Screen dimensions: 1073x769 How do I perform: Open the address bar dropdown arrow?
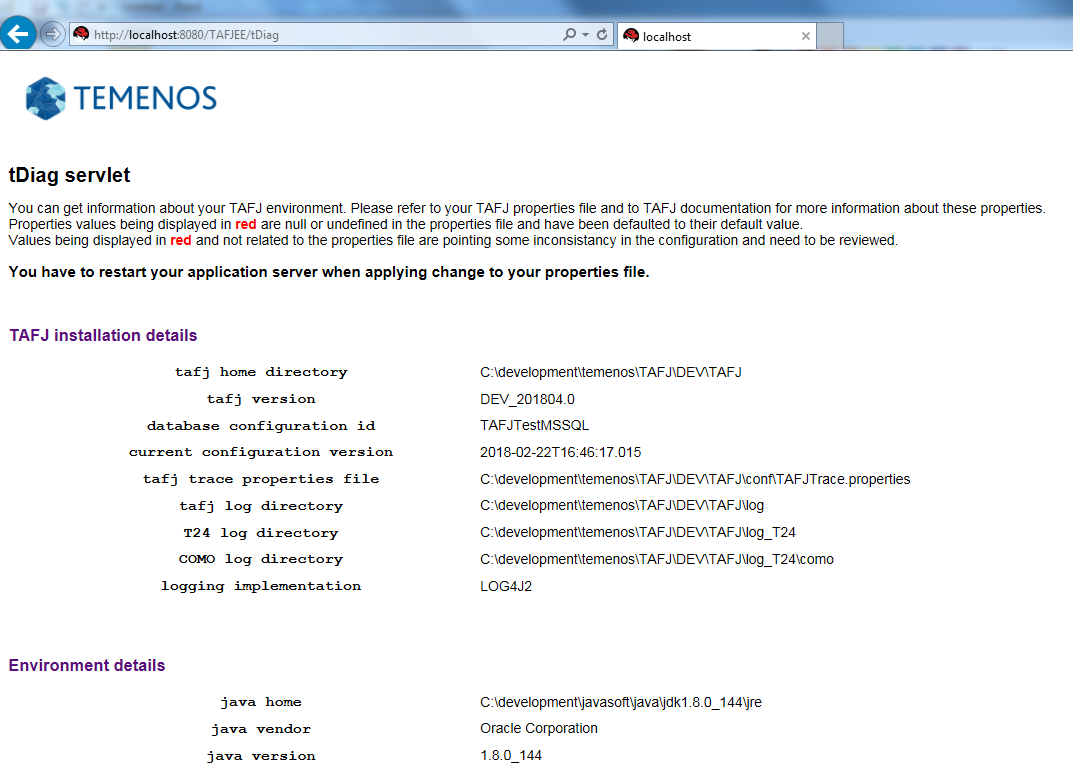tap(586, 35)
